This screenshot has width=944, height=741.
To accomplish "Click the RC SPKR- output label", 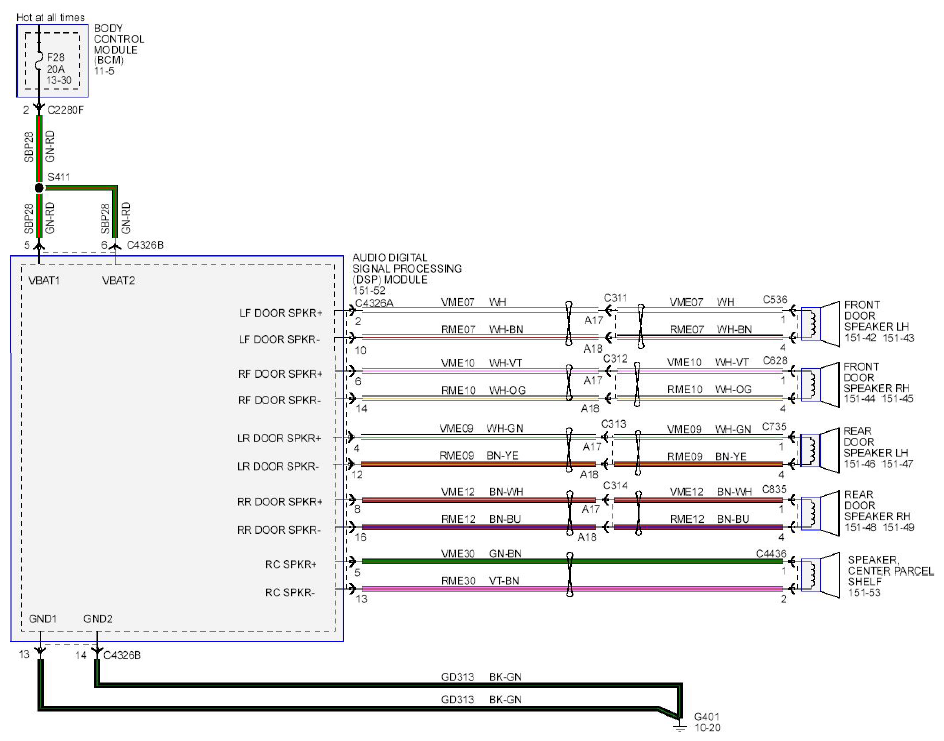I will click(290, 592).
